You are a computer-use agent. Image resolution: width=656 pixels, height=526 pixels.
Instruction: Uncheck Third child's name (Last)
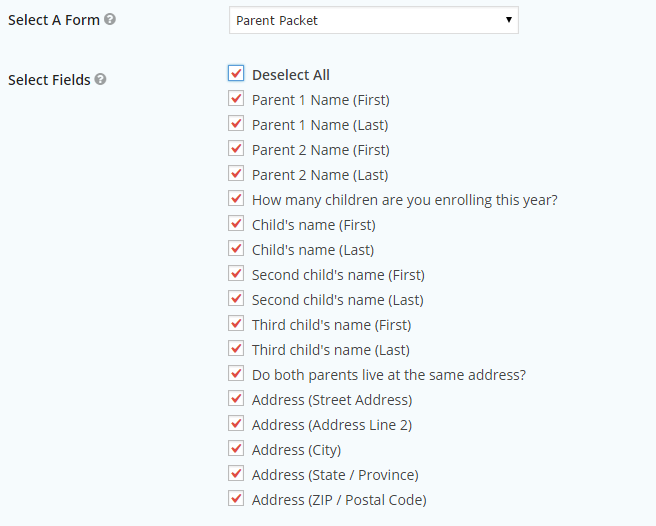point(236,348)
